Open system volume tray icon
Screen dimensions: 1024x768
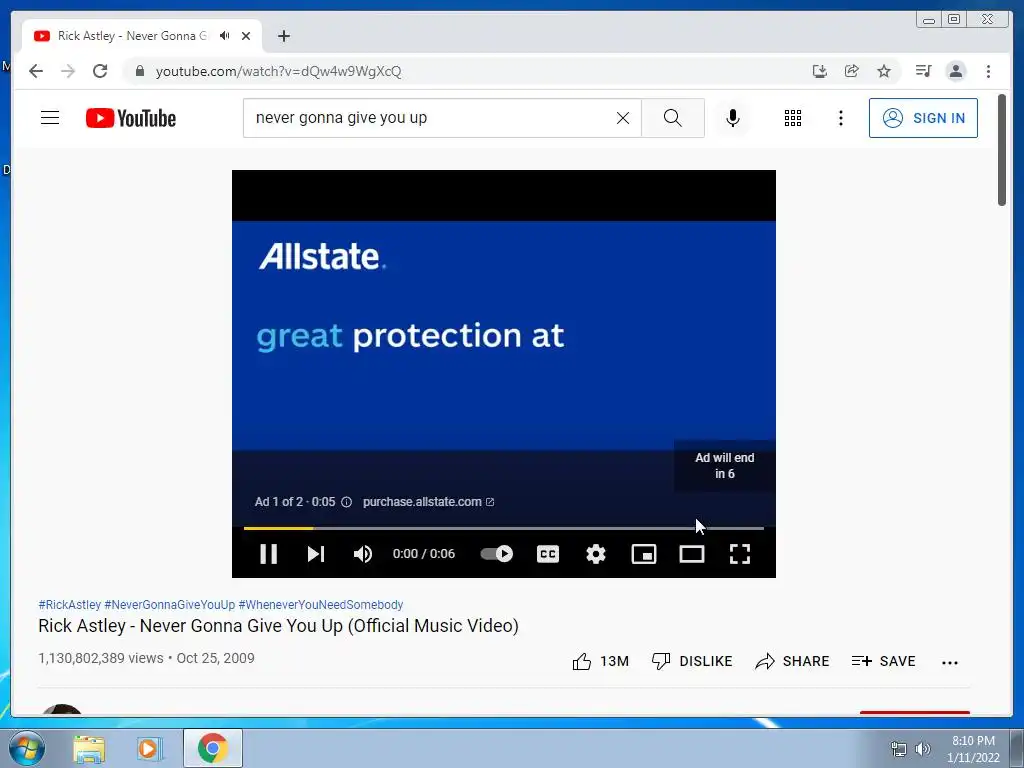pos(923,749)
